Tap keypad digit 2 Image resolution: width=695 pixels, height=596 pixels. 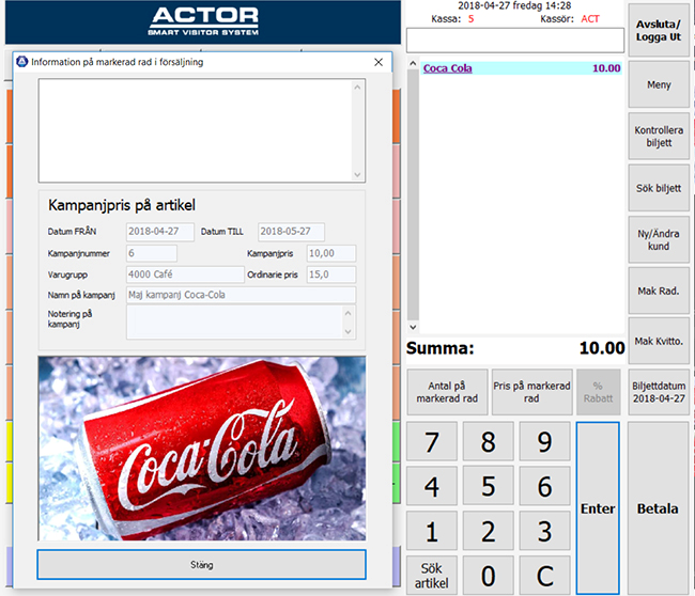coord(488,531)
